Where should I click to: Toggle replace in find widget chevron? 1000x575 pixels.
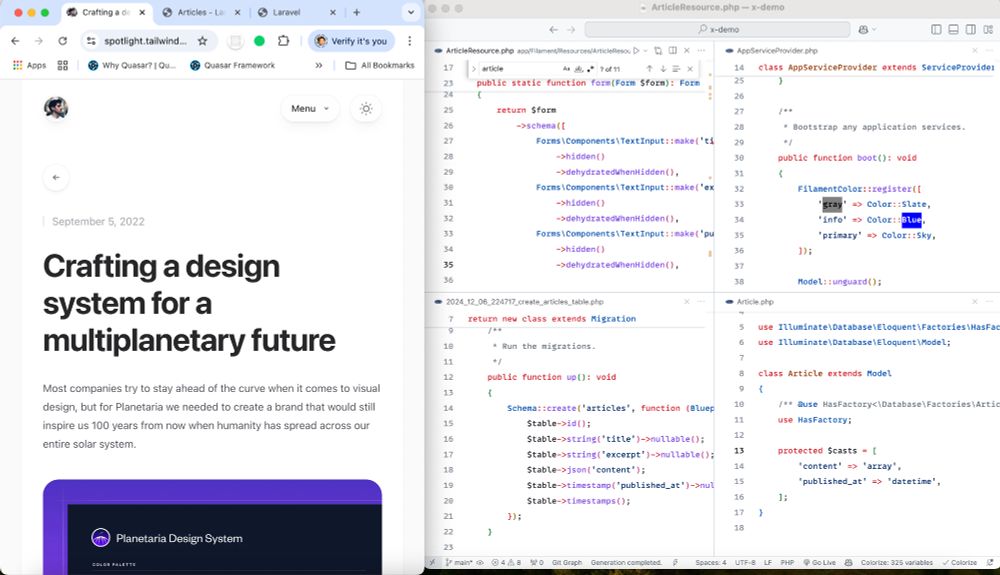tap(473, 68)
